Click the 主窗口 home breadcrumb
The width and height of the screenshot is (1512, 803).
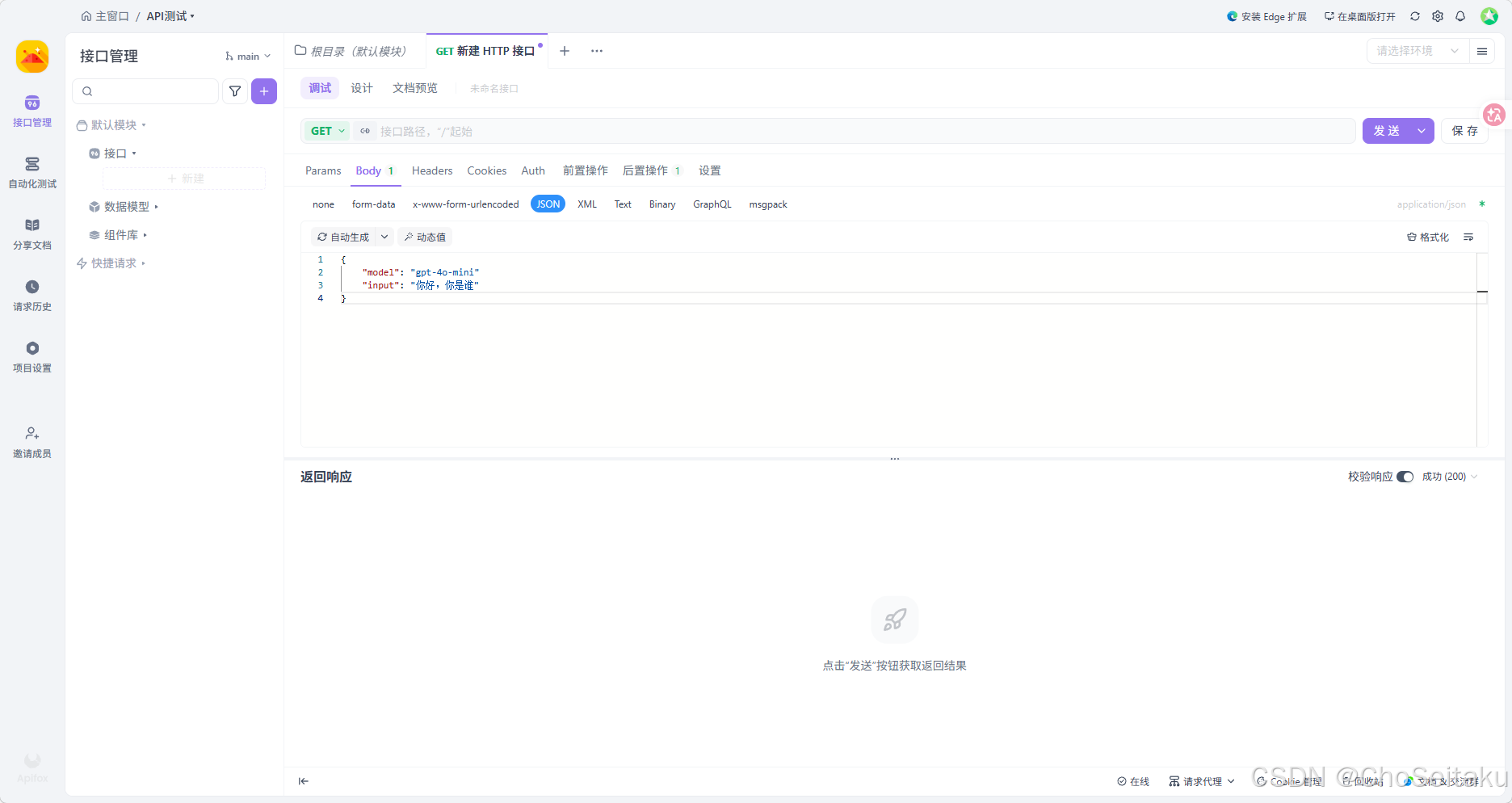(106, 16)
